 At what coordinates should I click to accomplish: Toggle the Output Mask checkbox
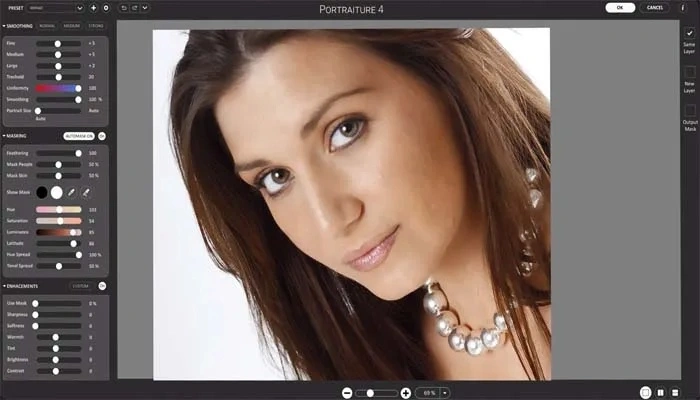[689, 109]
